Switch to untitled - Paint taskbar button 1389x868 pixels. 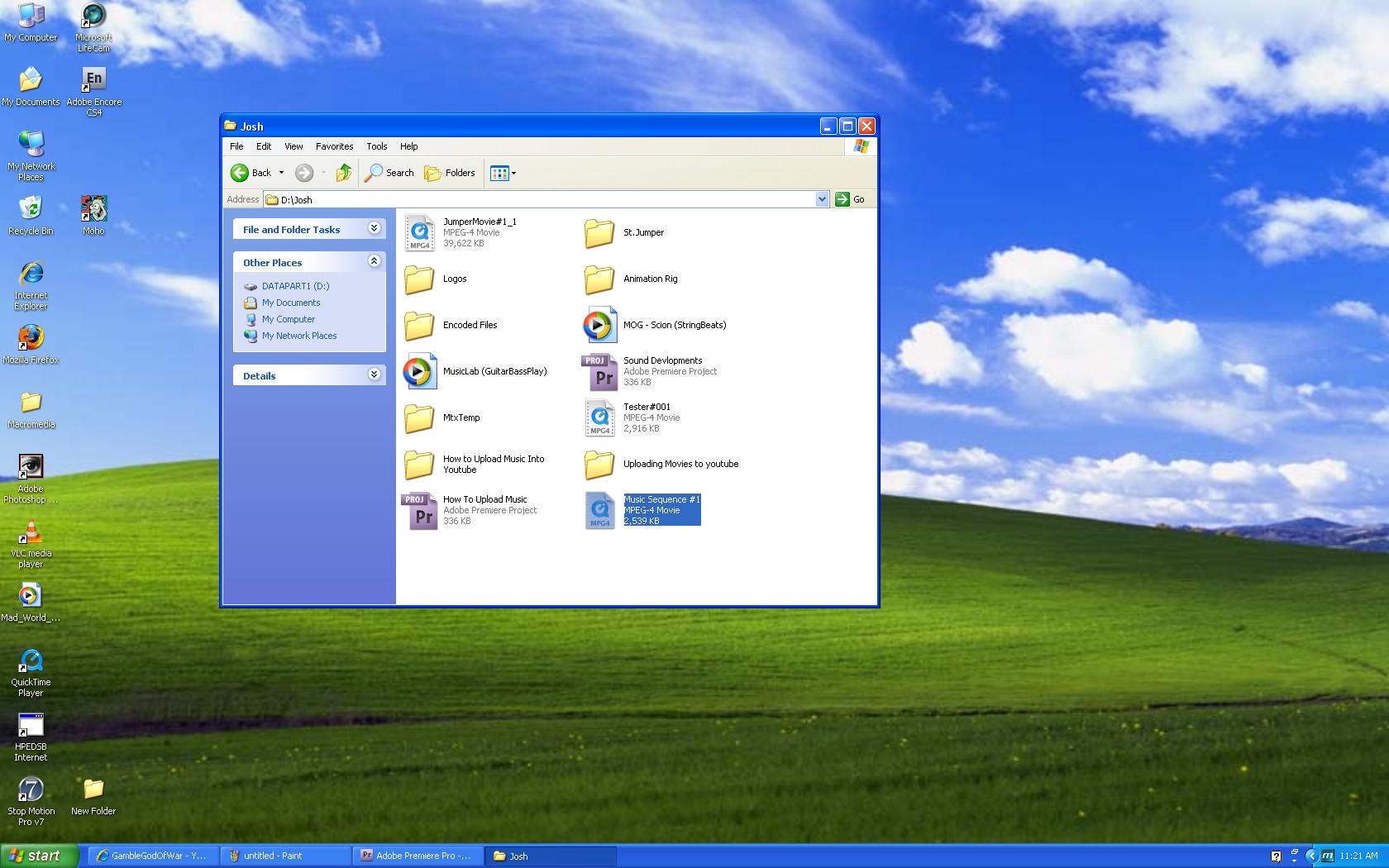tap(285, 856)
